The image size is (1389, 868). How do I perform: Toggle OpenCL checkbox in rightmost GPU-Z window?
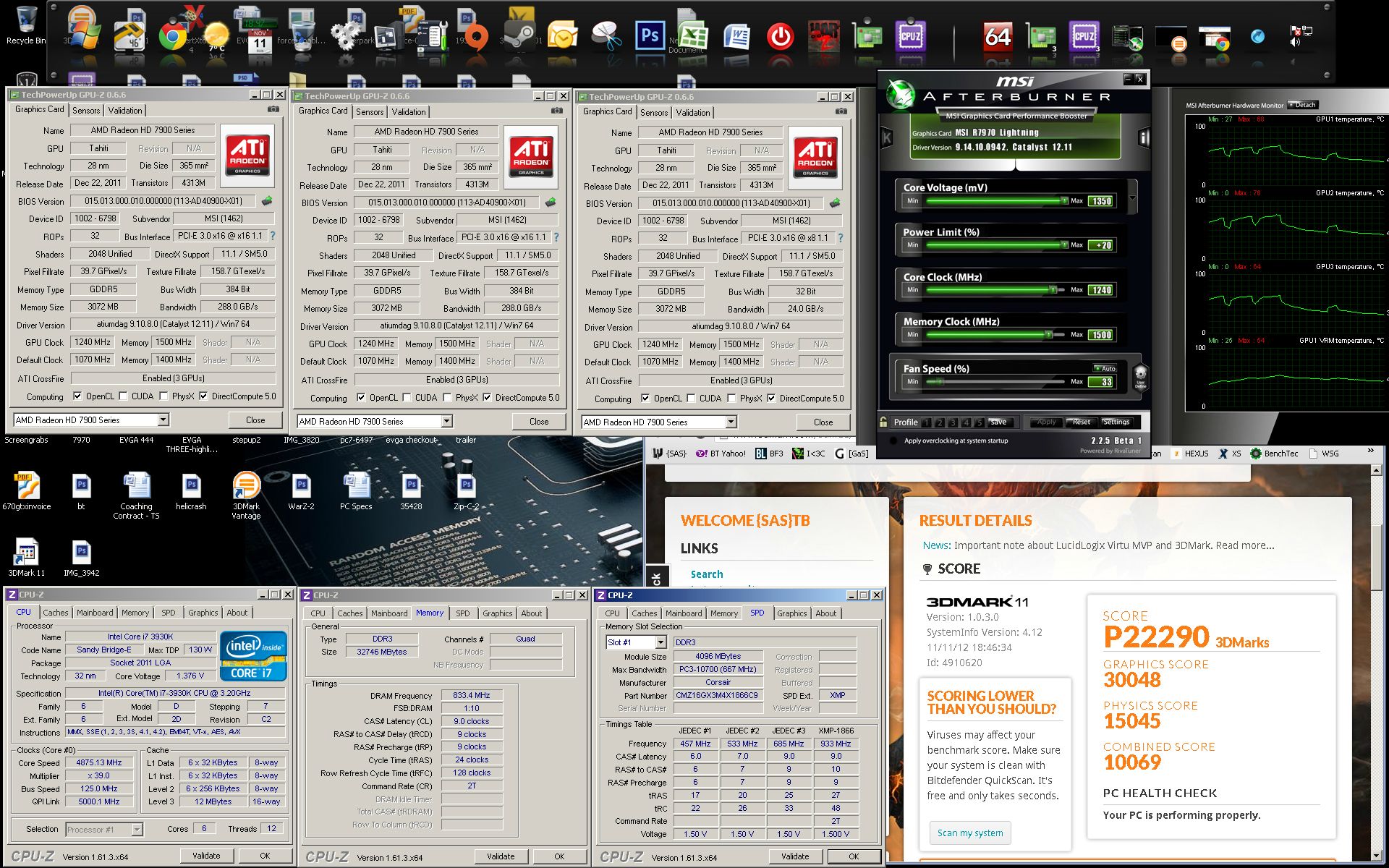click(x=645, y=398)
